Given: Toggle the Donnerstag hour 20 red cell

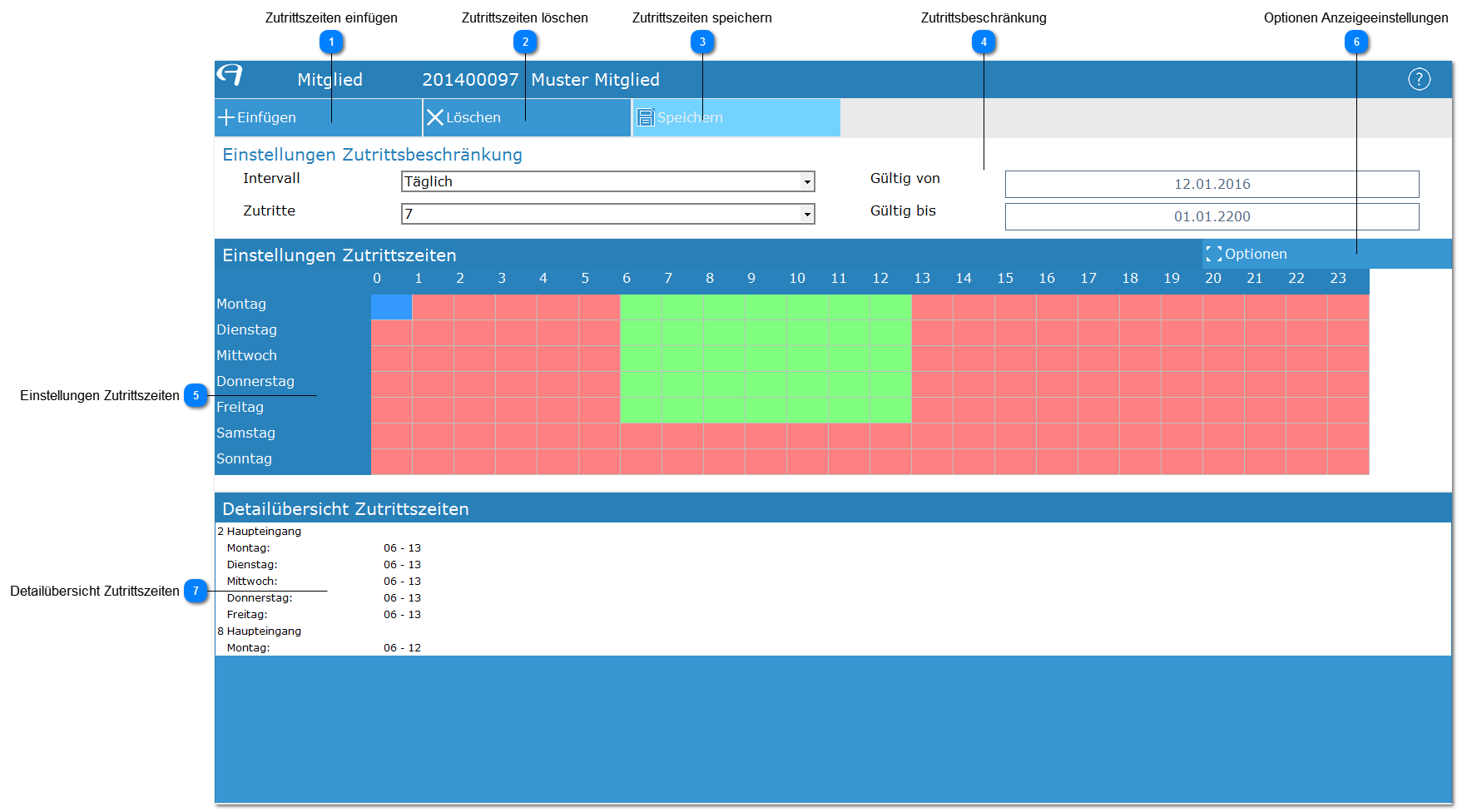Looking at the screenshot, I should tap(1223, 384).
